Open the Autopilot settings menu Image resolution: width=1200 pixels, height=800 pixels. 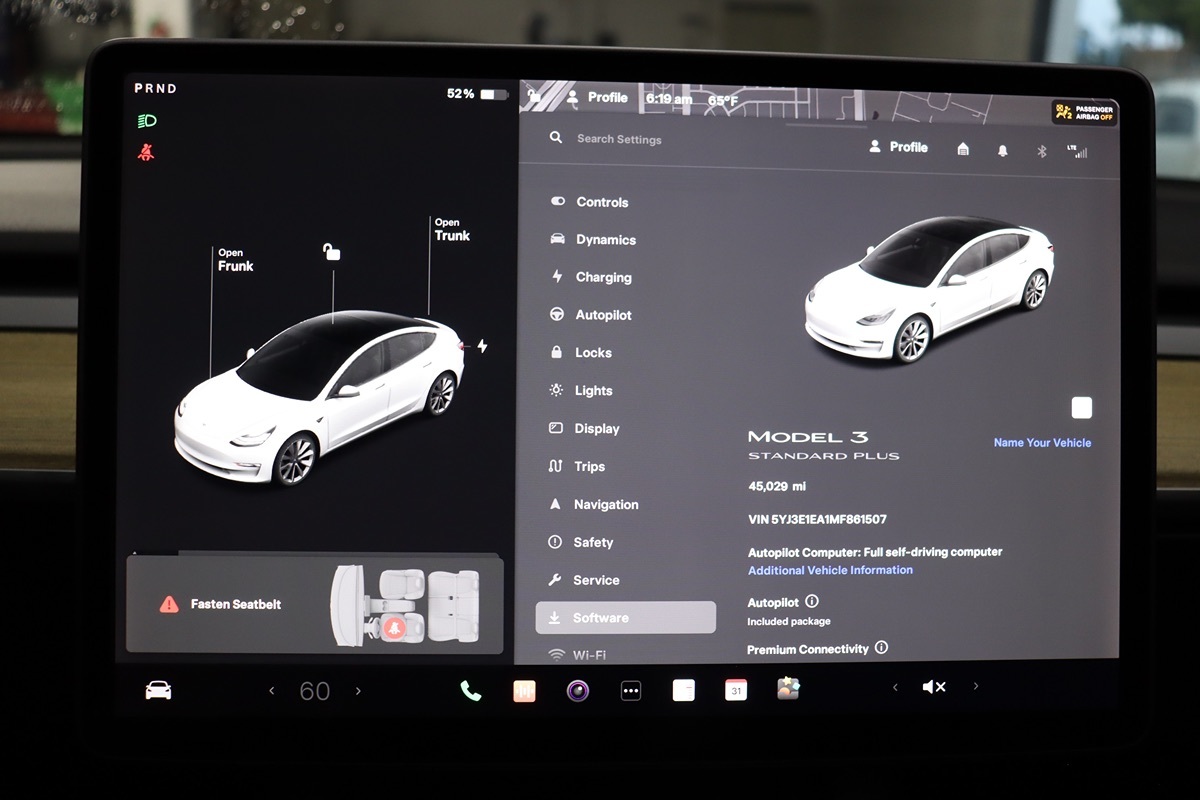[x=591, y=315]
